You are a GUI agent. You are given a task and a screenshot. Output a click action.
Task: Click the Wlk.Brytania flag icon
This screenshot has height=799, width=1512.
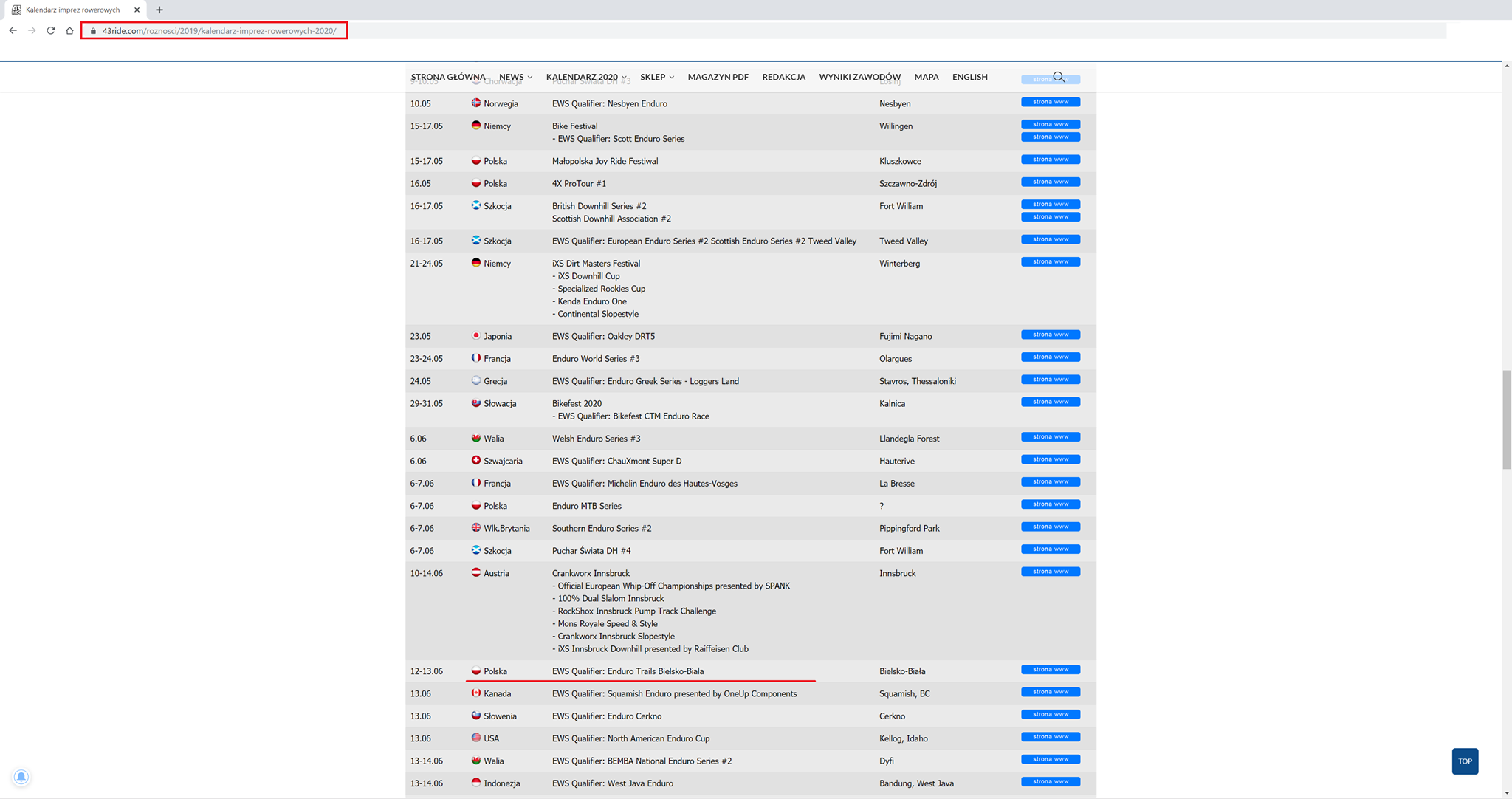pyautogui.click(x=476, y=527)
